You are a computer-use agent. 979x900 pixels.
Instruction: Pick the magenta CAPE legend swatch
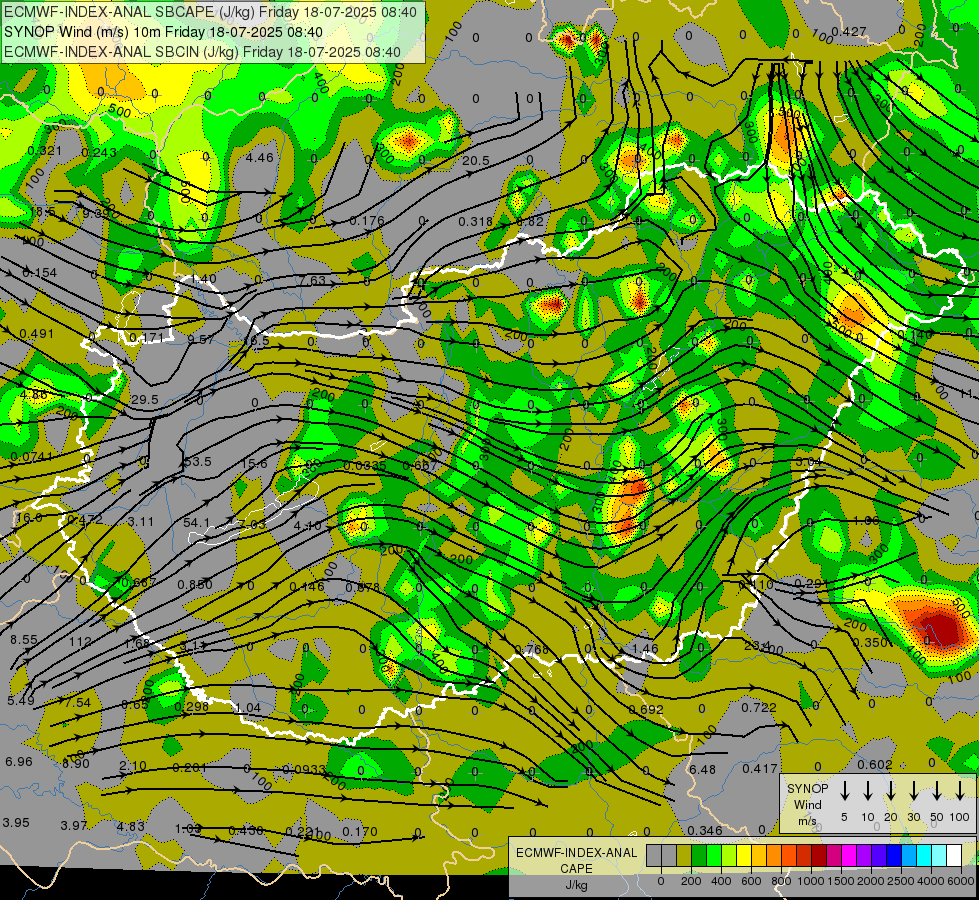coord(849,856)
